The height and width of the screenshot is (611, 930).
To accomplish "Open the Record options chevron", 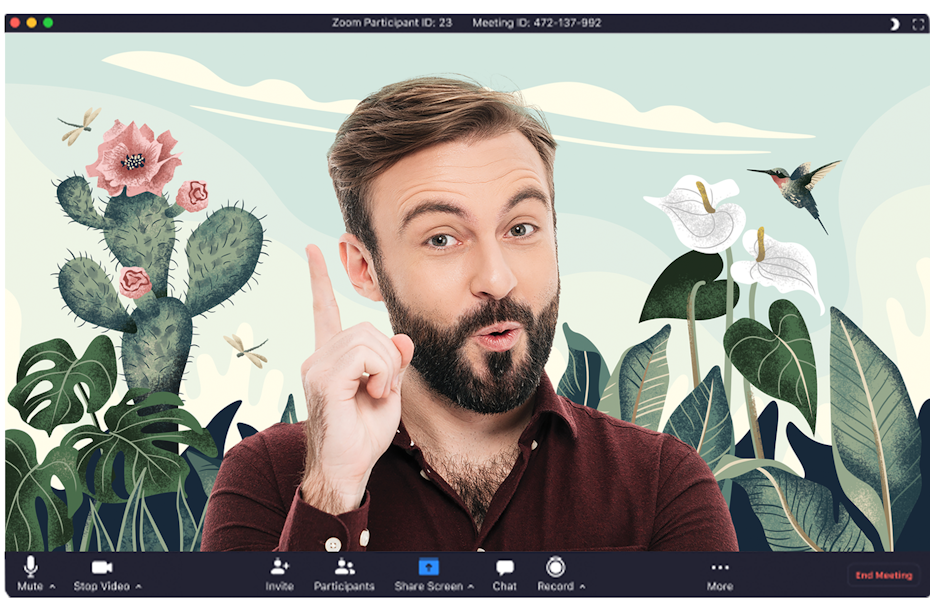I will pyautogui.click(x=581, y=586).
